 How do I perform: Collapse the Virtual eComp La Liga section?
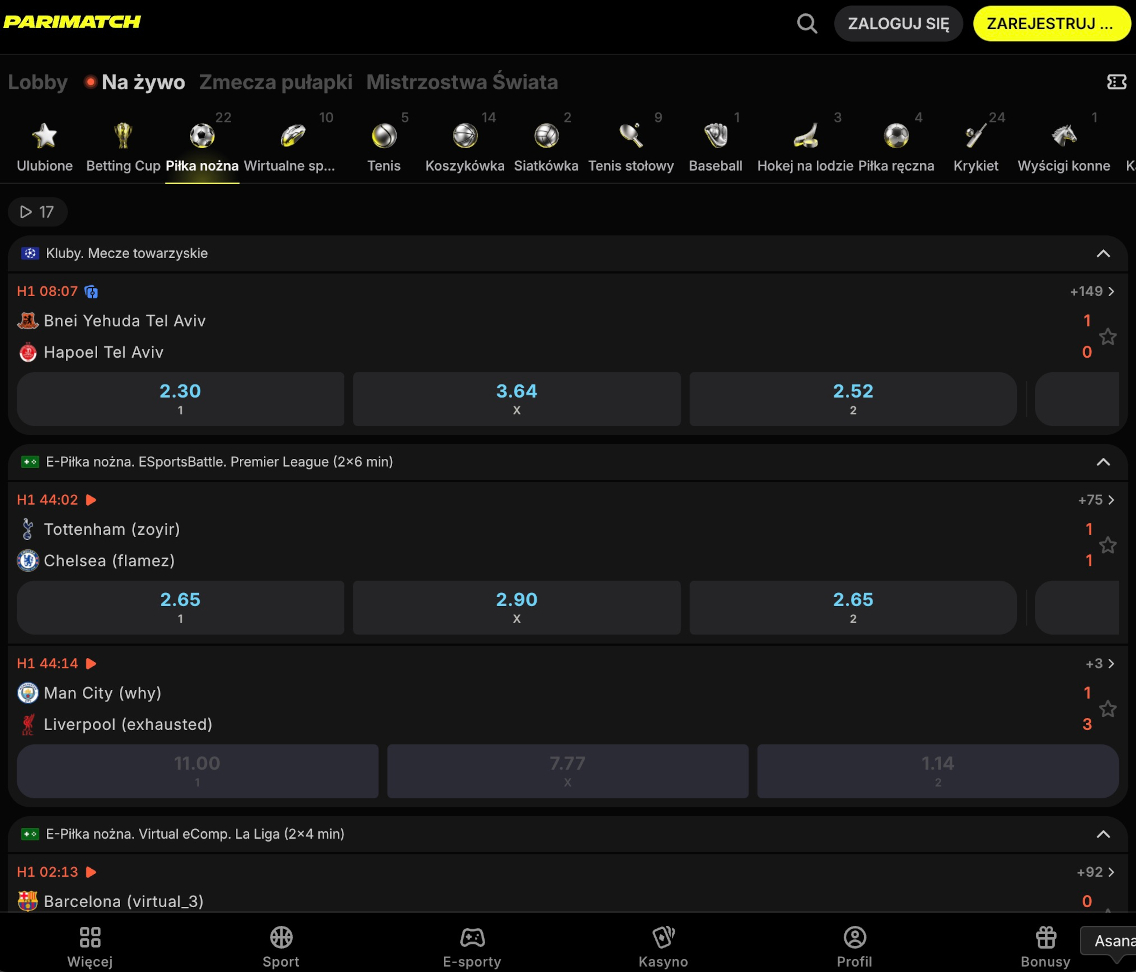click(x=1103, y=834)
